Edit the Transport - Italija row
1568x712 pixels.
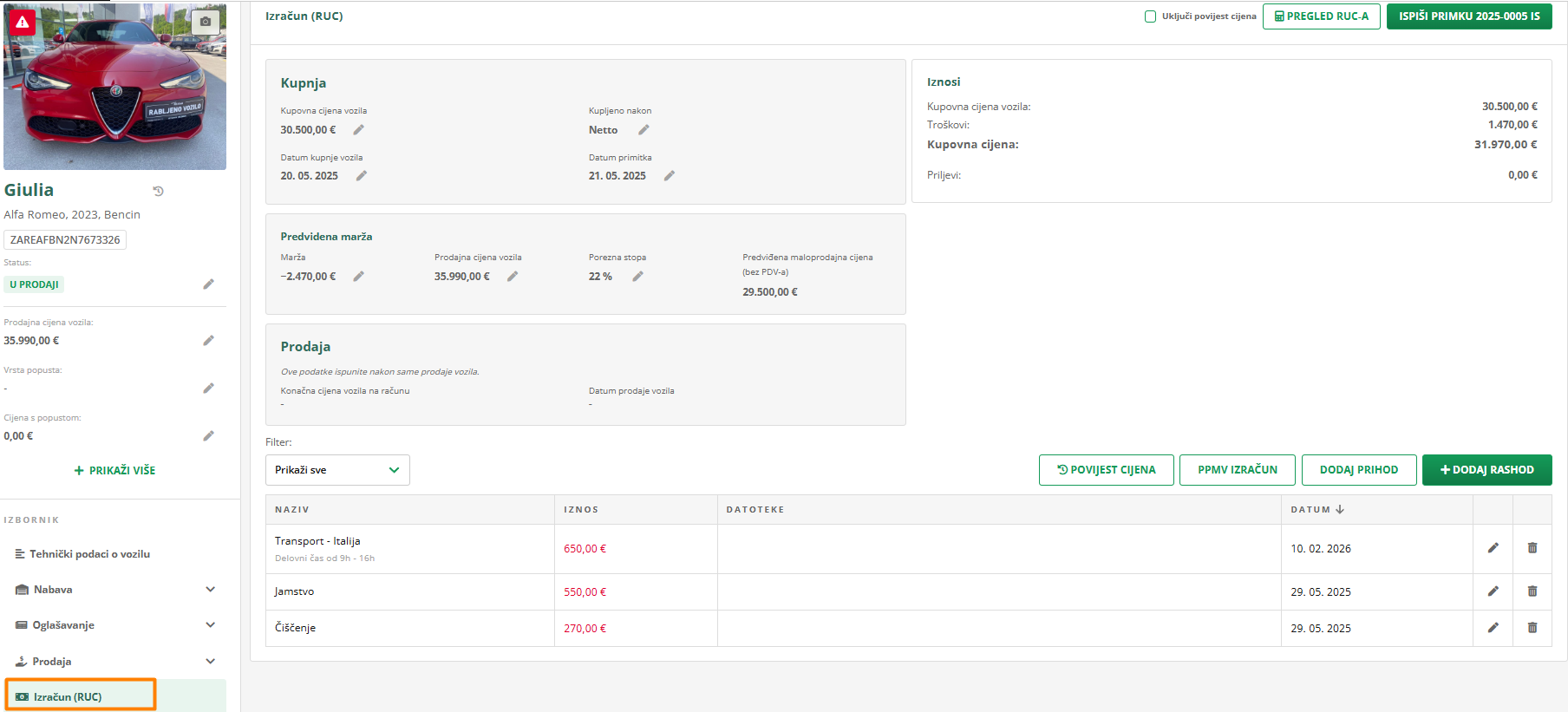tap(1493, 548)
